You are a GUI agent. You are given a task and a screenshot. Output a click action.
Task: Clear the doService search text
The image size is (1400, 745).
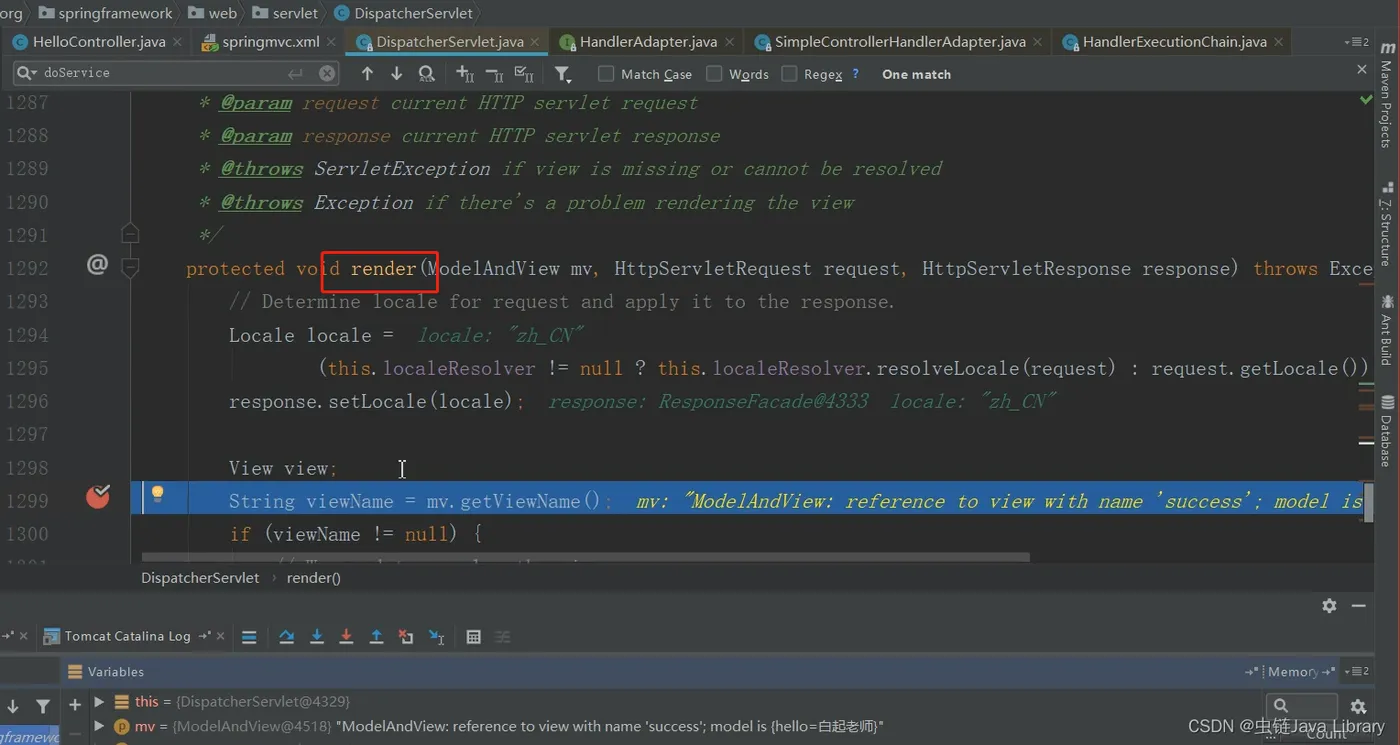[327, 73]
